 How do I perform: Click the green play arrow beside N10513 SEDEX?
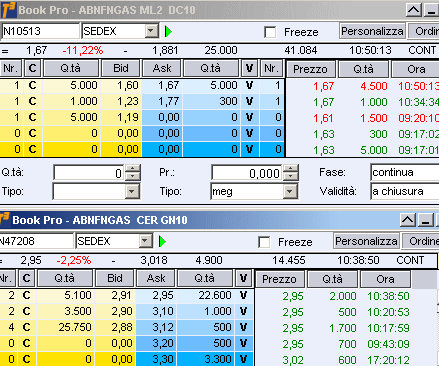point(168,31)
